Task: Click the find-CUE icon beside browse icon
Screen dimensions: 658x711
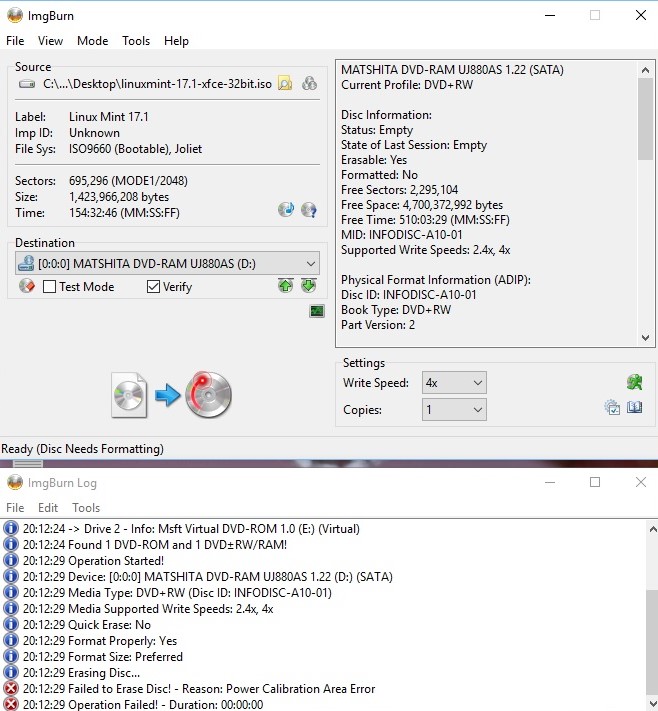Action: (x=309, y=83)
